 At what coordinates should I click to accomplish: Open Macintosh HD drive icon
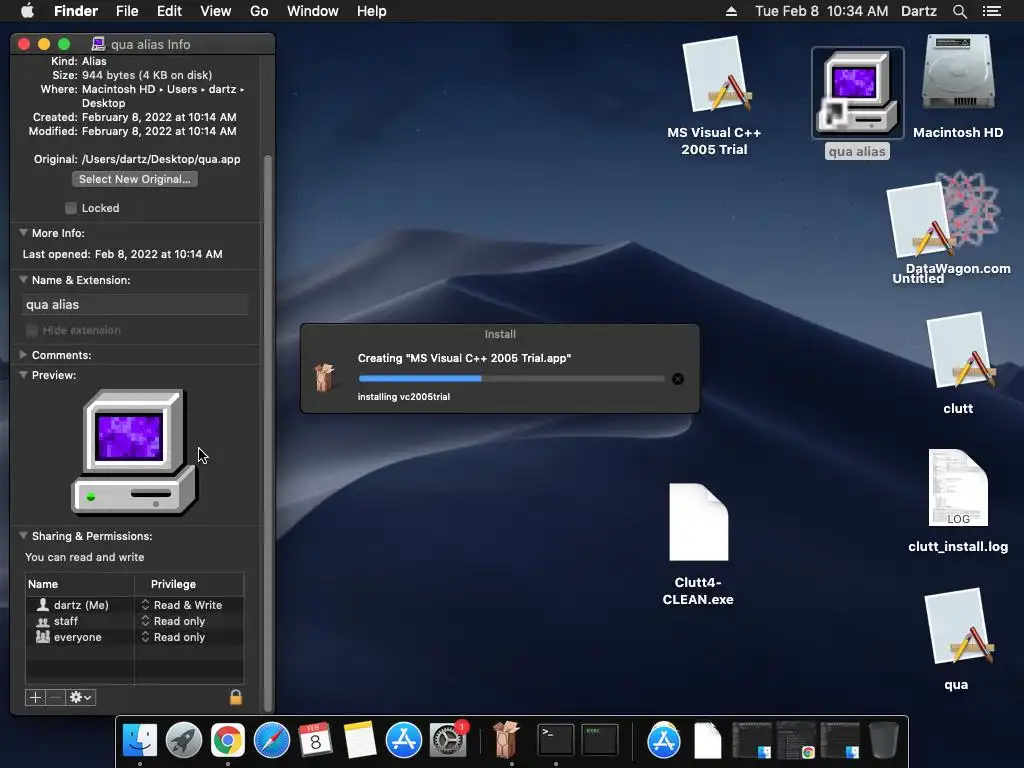pos(958,73)
